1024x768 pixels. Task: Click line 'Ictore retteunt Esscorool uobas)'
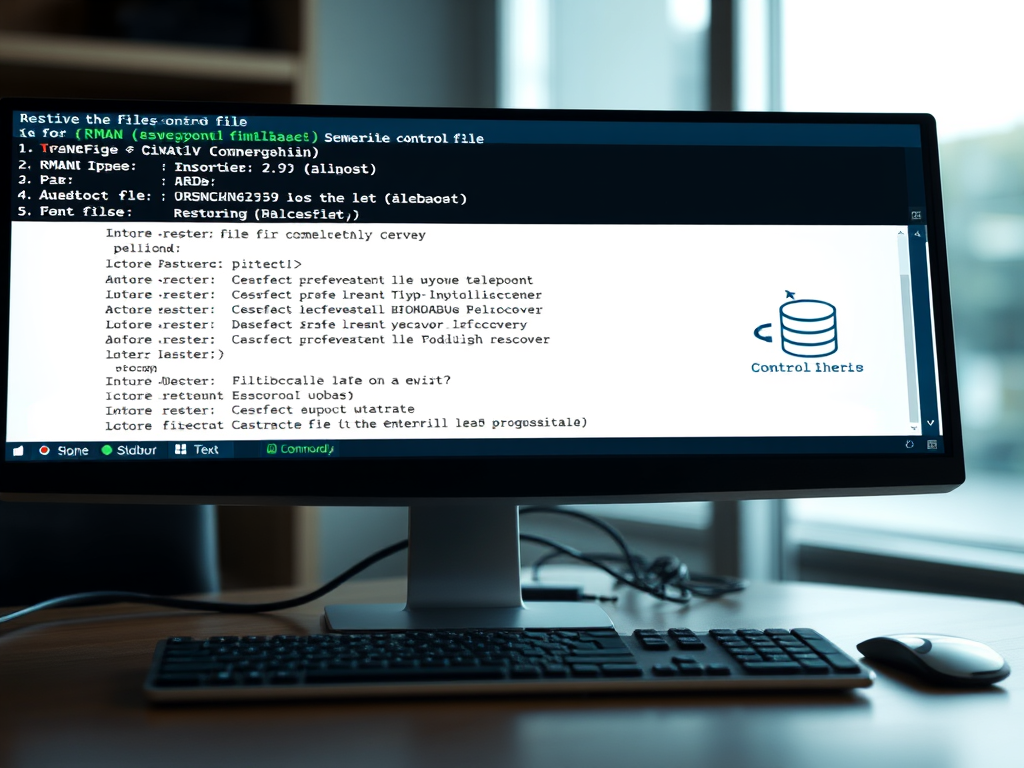click(229, 396)
